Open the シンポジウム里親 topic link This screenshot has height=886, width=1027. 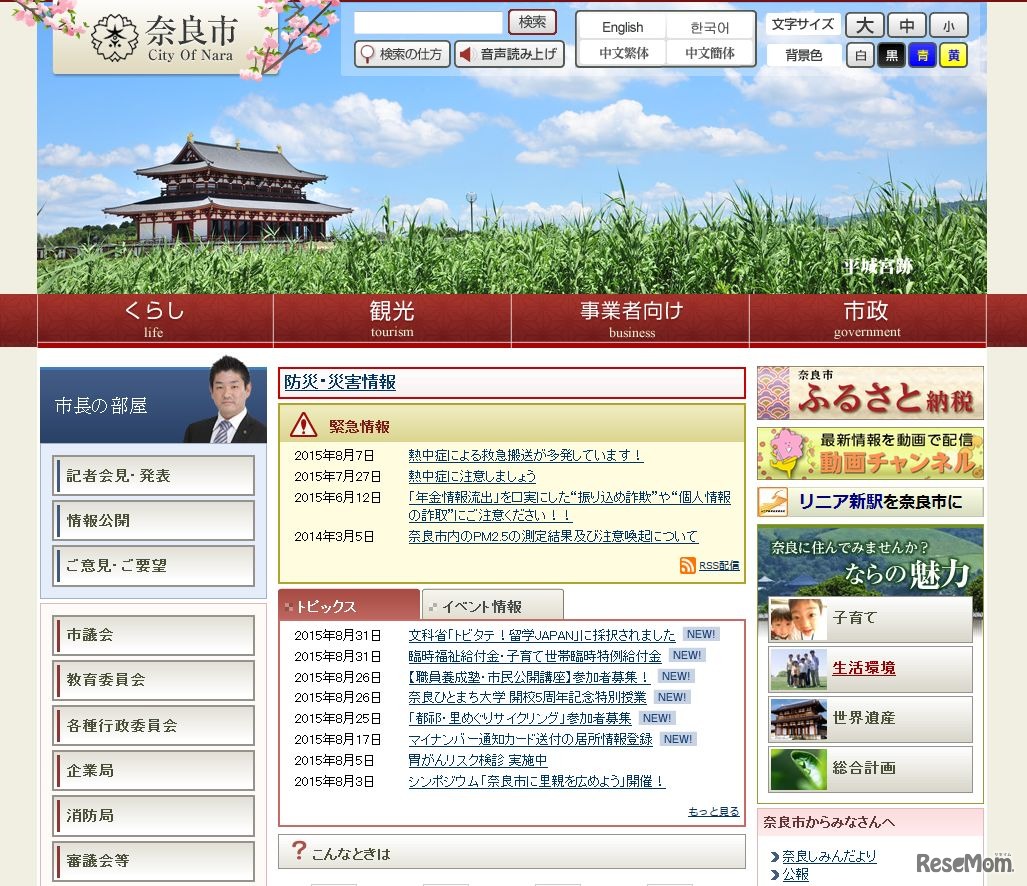click(537, 781)
